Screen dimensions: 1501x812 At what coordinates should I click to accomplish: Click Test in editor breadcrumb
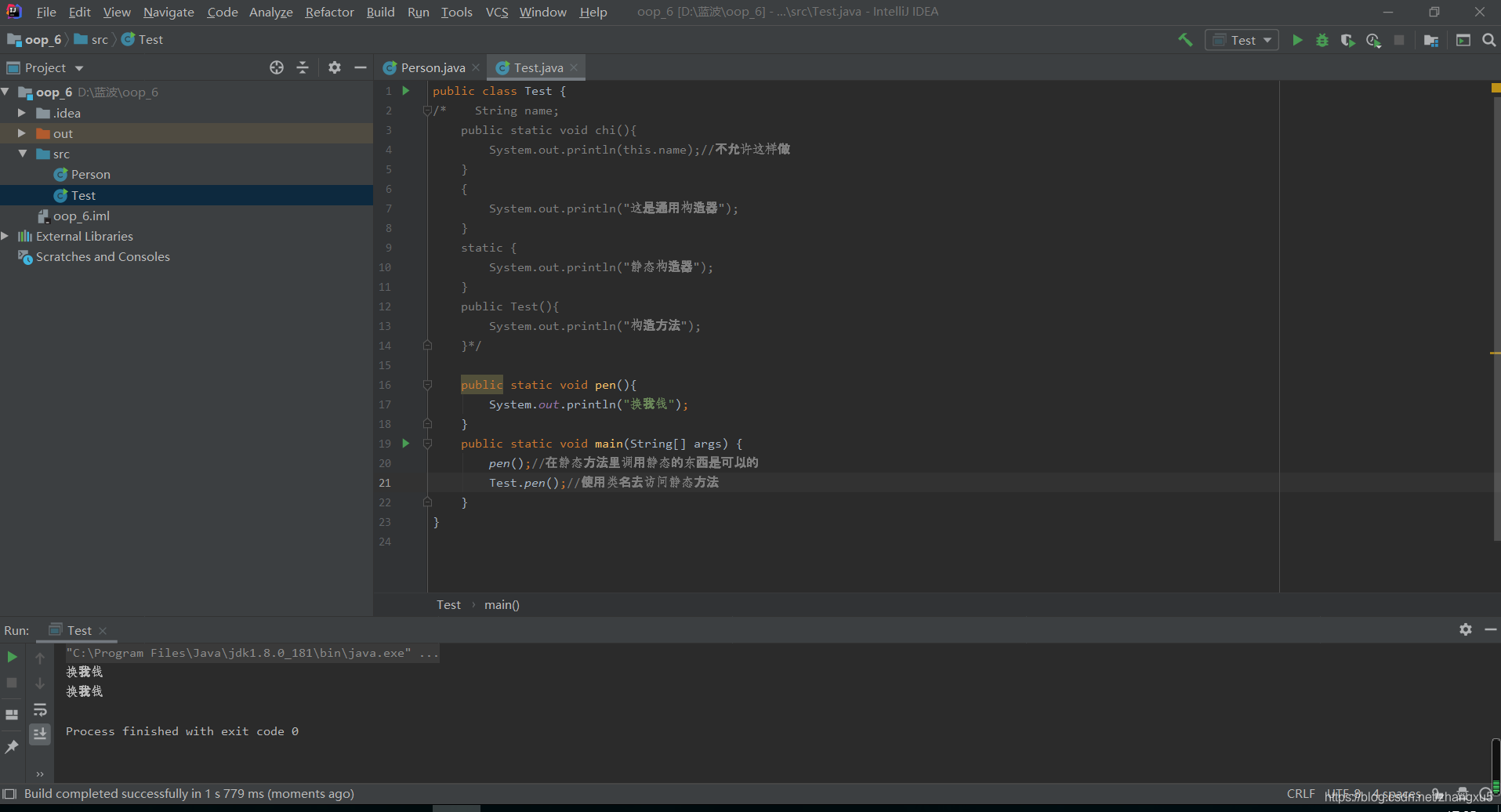pos(448,604)
